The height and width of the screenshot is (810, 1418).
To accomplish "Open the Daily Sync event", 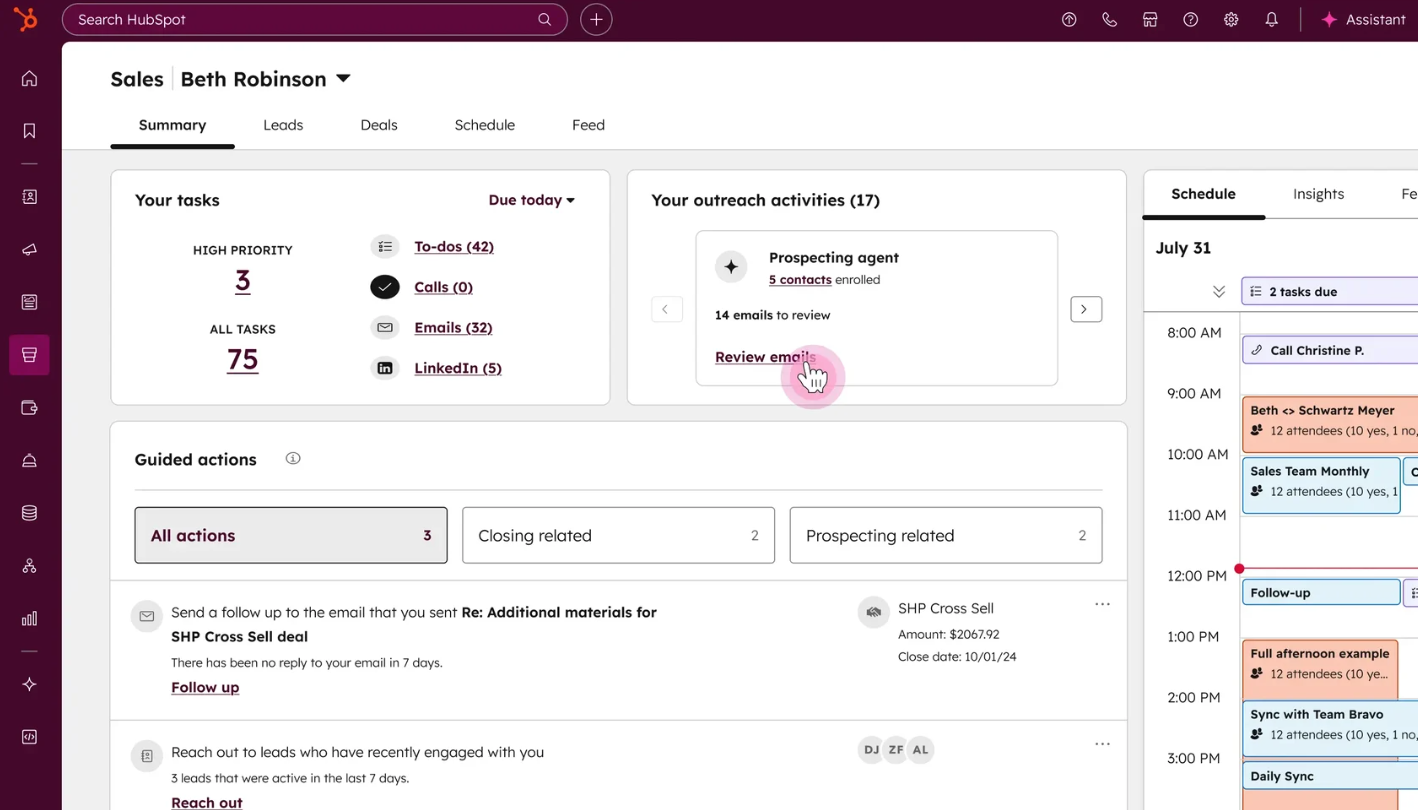I will click(x=1330, y=776).
